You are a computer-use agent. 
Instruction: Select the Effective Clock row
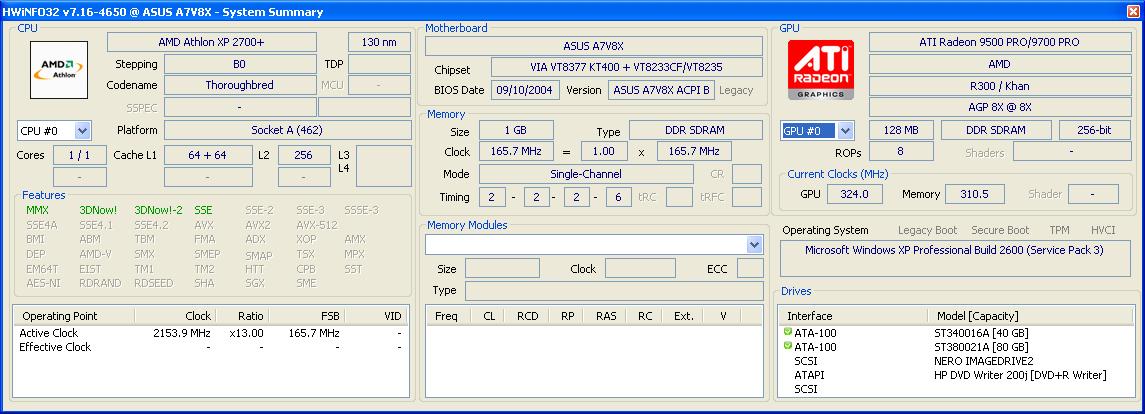click(210, 347)
